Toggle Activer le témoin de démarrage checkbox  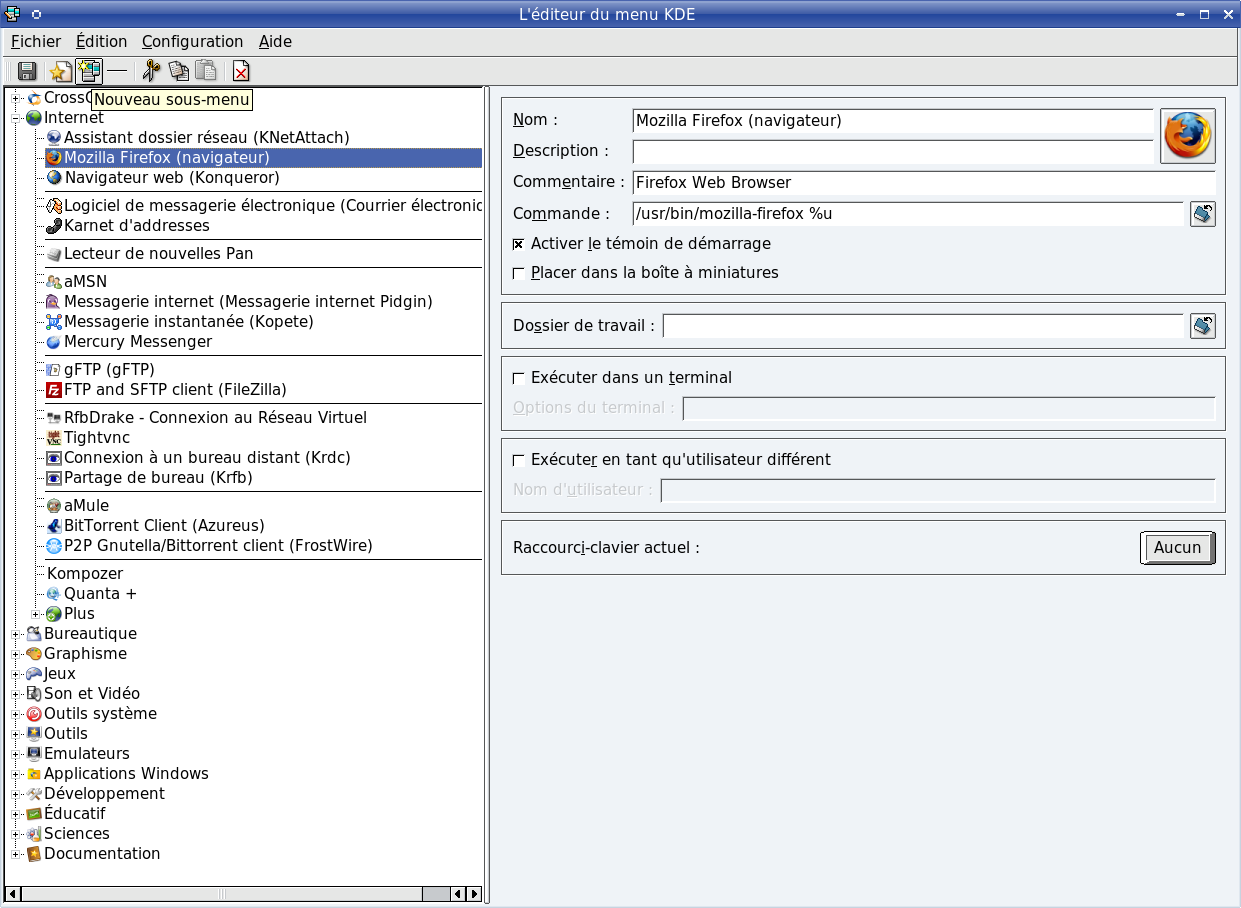click(x=518, y=244)
